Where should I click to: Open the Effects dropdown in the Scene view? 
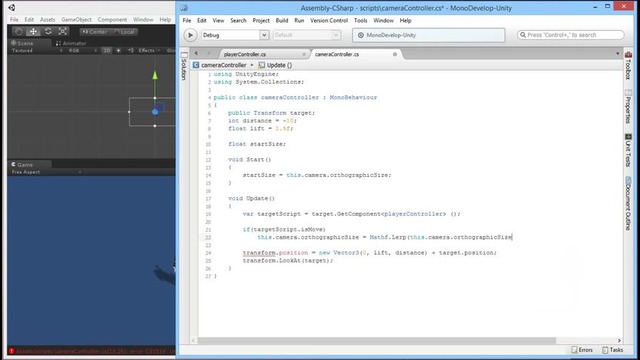pos(149,51)
